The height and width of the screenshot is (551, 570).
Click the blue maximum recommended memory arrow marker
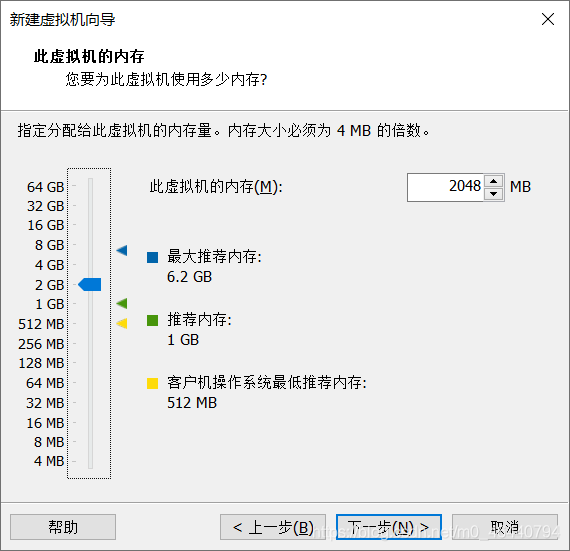click(122, 250)
